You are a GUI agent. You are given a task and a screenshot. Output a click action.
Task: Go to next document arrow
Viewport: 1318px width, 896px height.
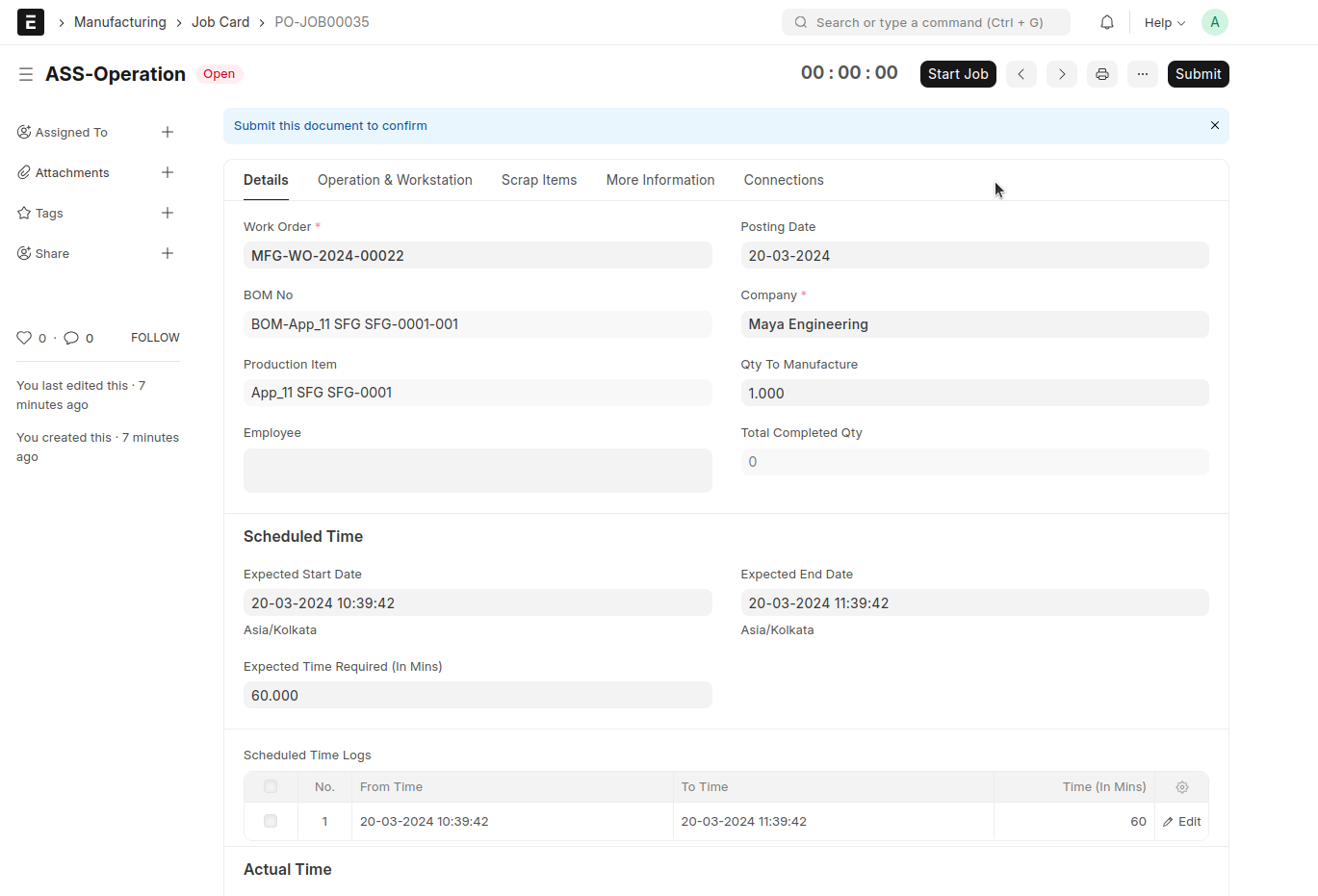click(x=1062, y=74)
